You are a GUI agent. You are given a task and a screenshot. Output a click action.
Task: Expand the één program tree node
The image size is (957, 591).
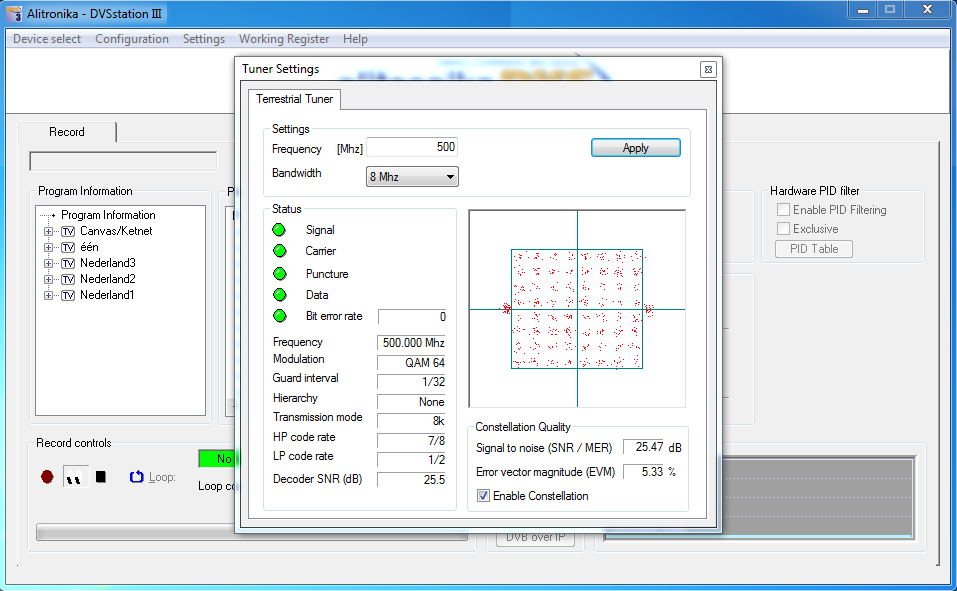(48, 247)
